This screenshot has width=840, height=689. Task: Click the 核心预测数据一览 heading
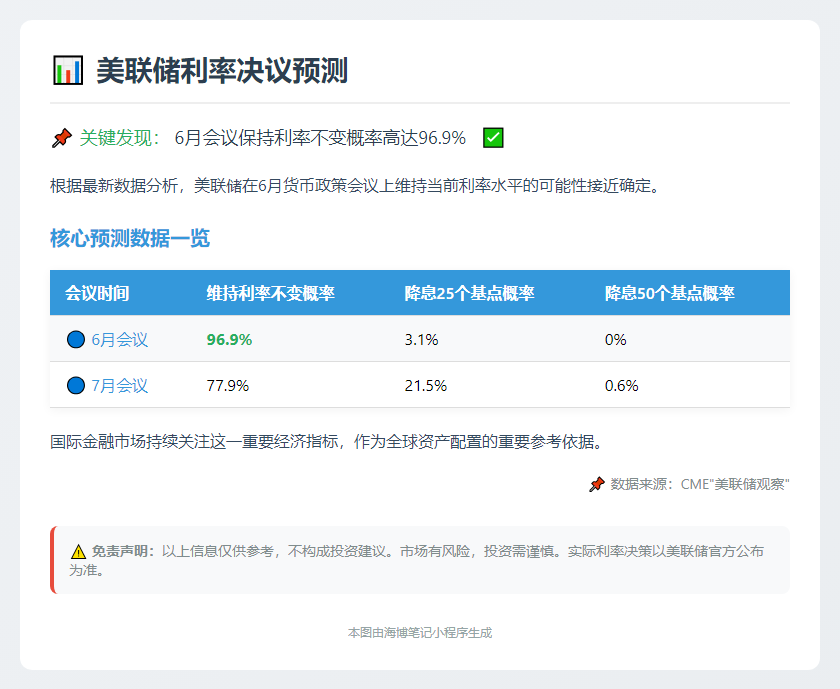tap(130, 238)
